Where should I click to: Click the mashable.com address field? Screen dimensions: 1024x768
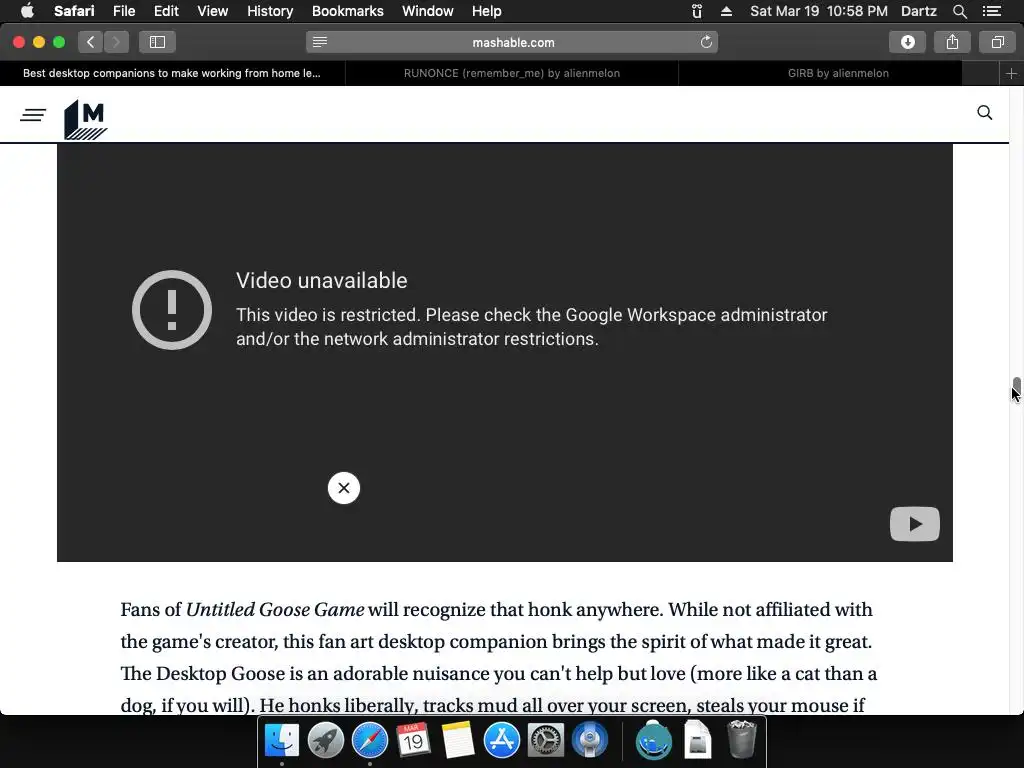(513, 42)
